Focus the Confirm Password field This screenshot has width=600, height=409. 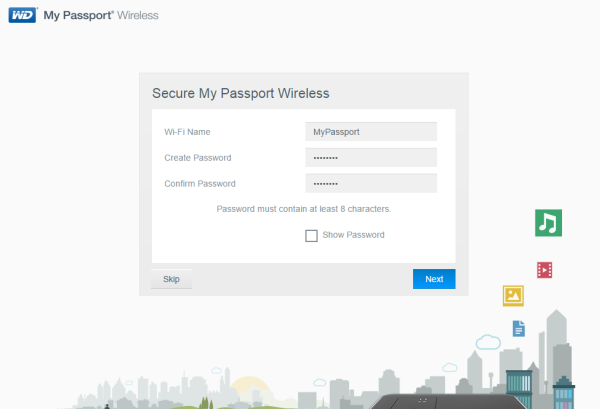[x=371, y=183]
